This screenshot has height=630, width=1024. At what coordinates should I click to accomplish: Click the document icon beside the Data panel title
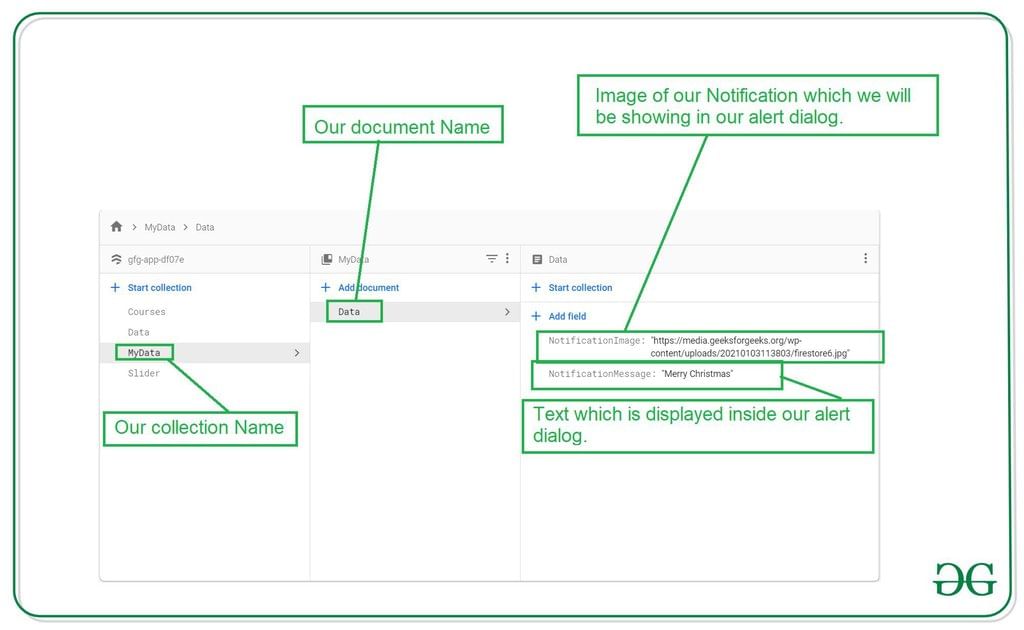tap(536, 260)
